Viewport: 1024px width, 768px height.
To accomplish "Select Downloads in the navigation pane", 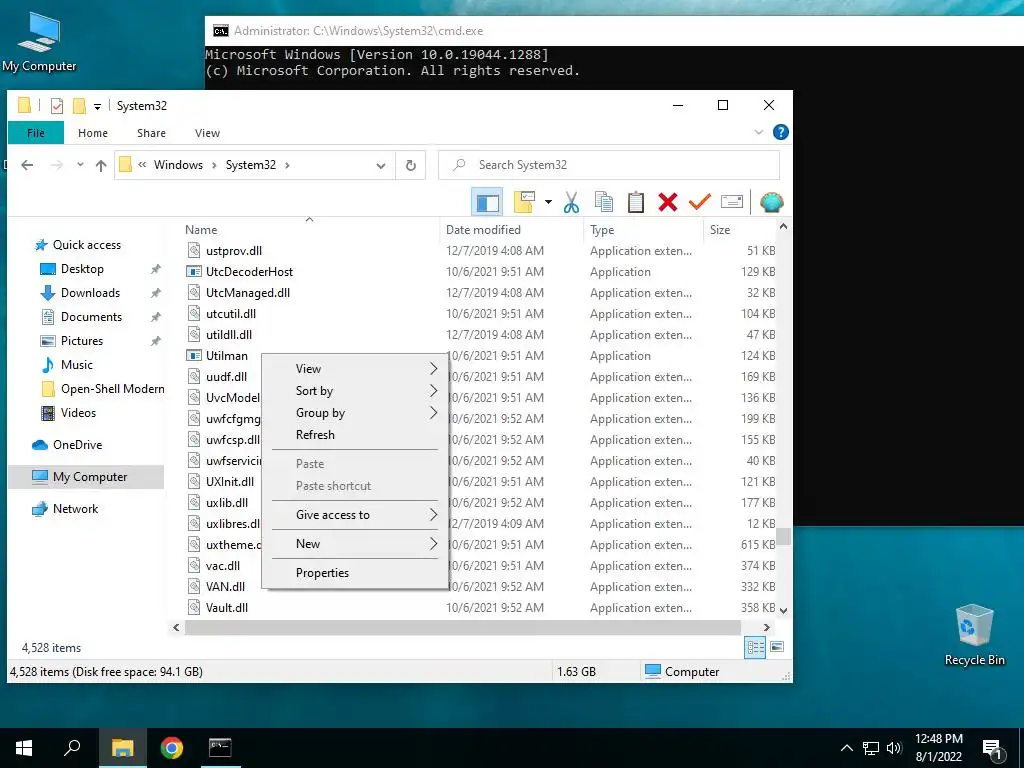I will coord(90,293).
